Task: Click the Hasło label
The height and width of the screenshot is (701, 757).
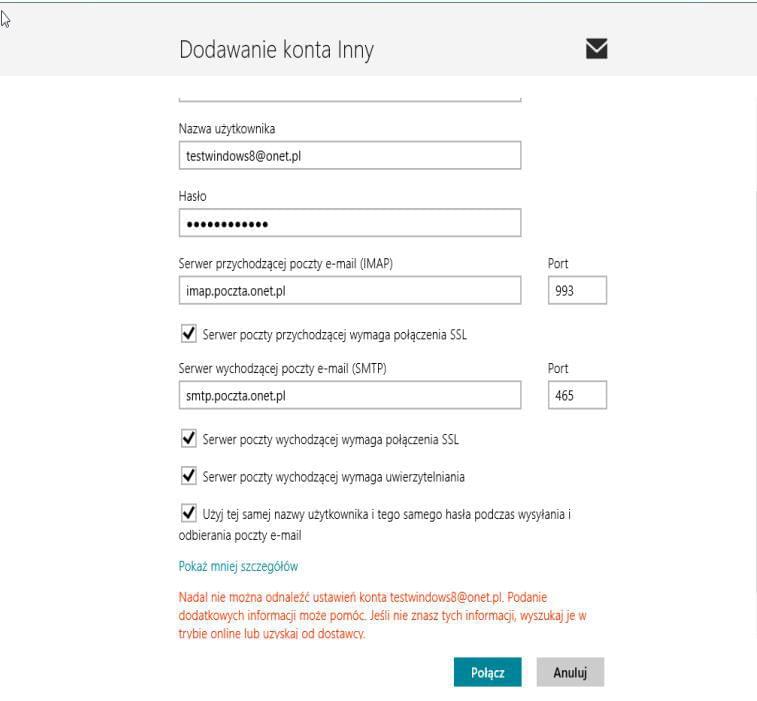Action: coord(192,196)
